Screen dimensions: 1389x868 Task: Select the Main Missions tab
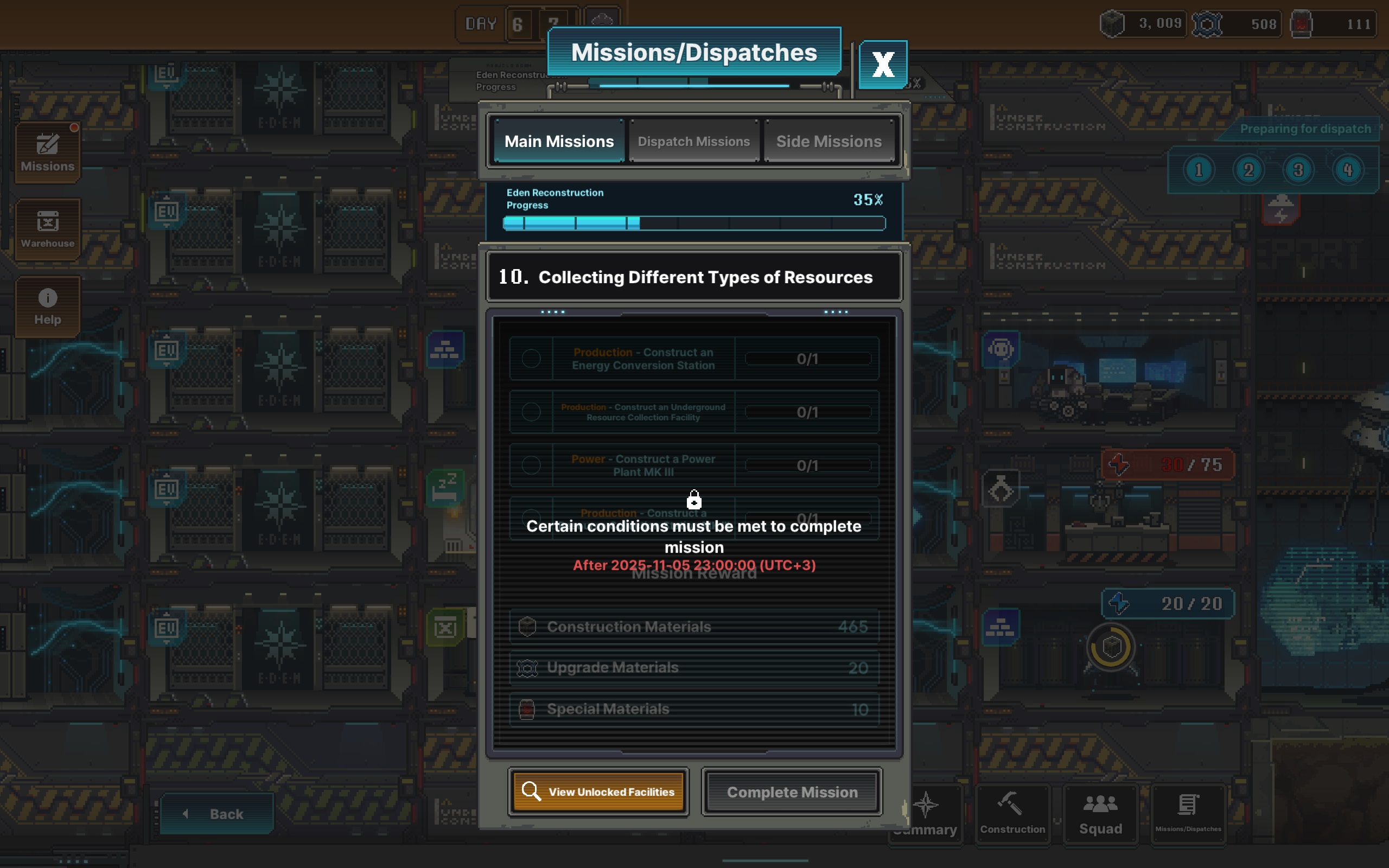[559, 141]
